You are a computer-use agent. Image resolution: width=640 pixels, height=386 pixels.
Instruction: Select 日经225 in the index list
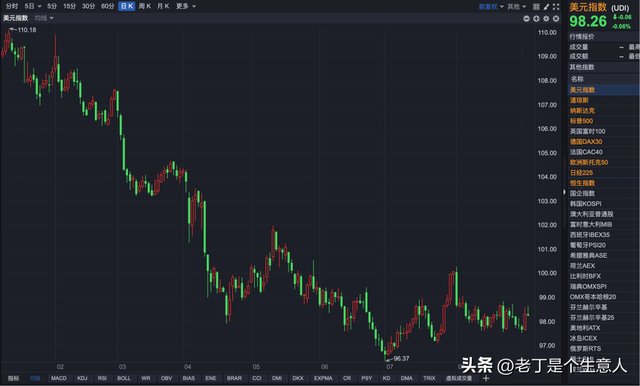(x=604, y=173)
